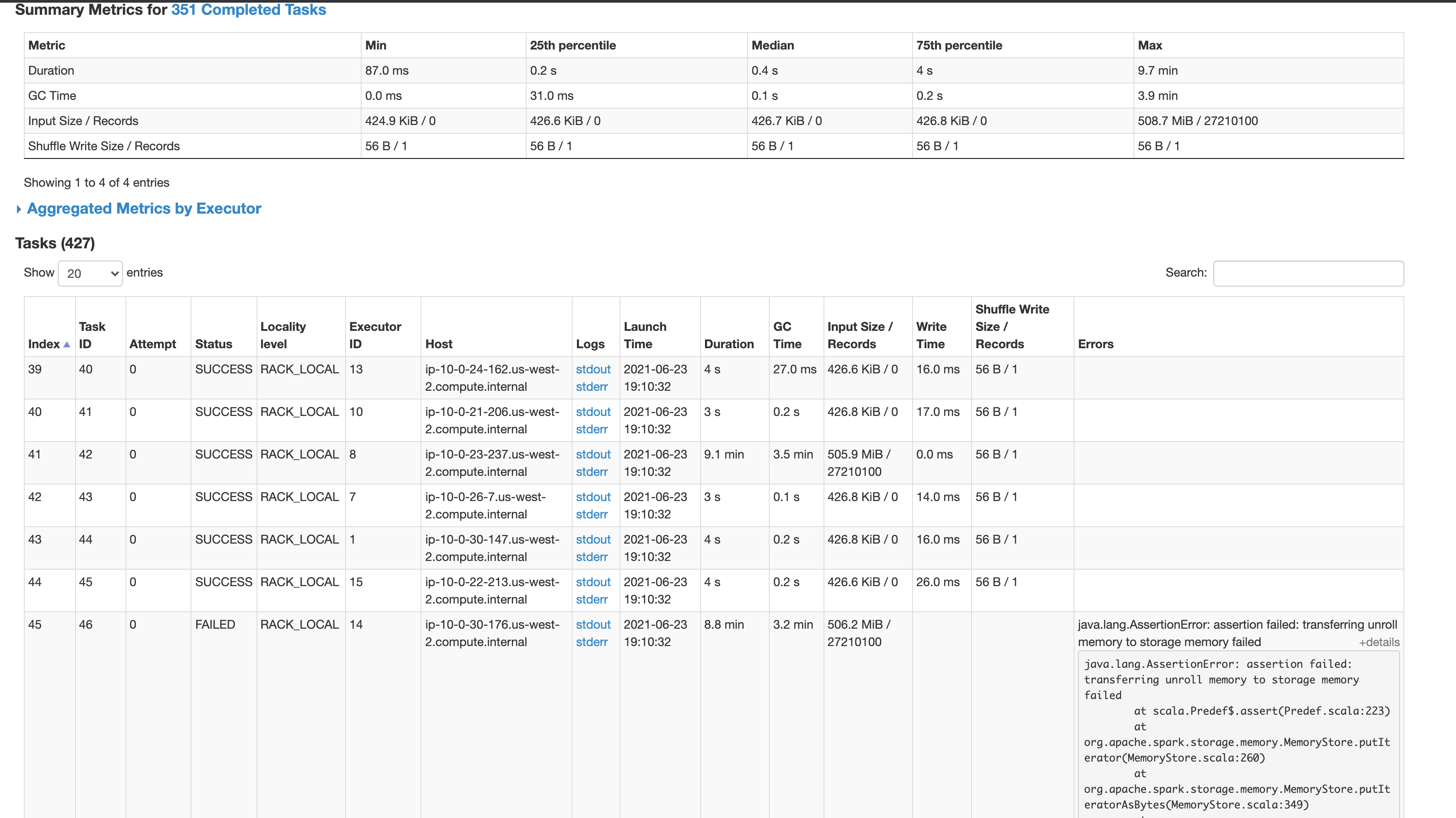Open stdout log for failed task 46
The image size is (1456, 818).
pyautogui.click(x=593, y=625)
